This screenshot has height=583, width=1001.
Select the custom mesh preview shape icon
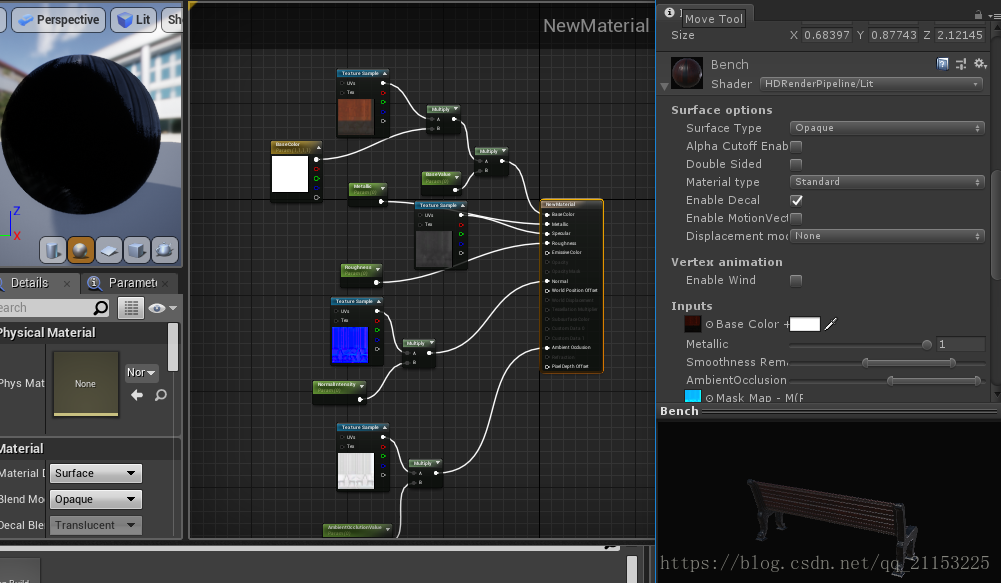click(x=165, y=250)
